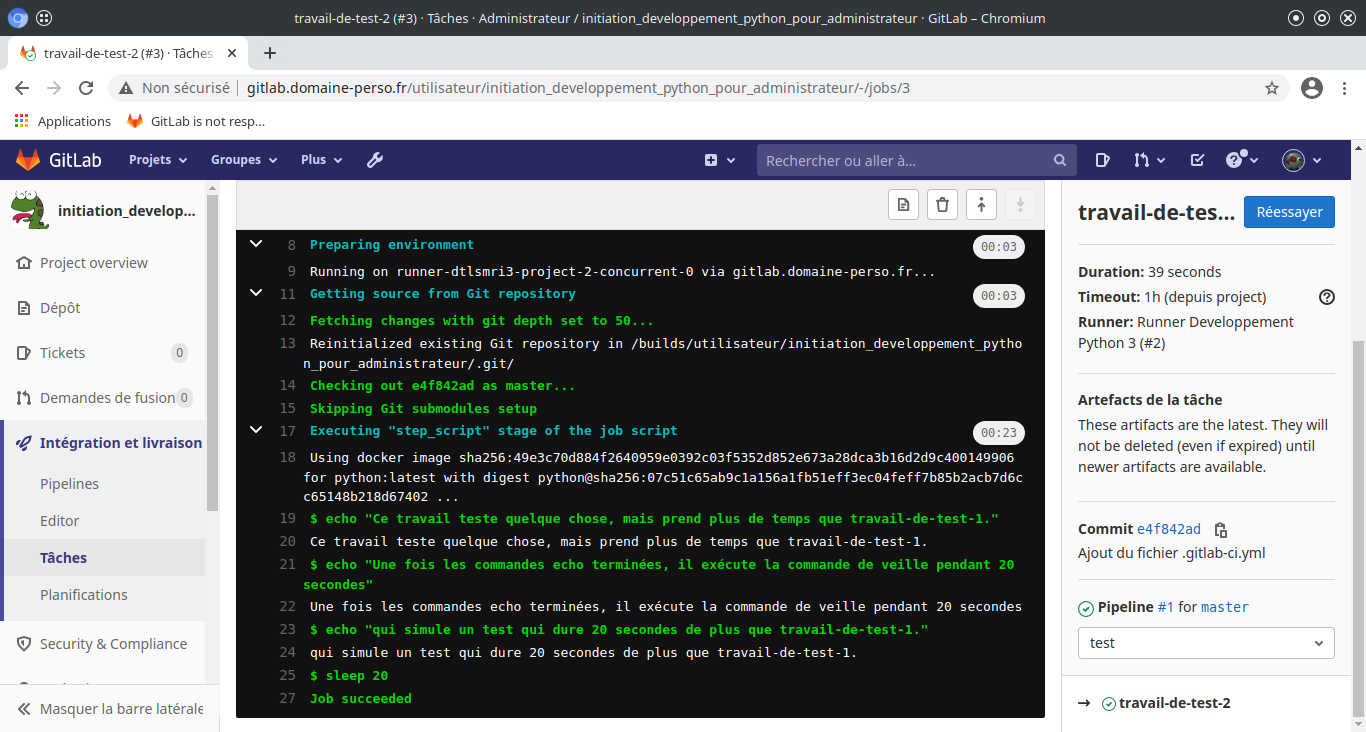Click the erase job log trash icon
Viewport: 1366px width, 732px height.
[x=942, y=205]
